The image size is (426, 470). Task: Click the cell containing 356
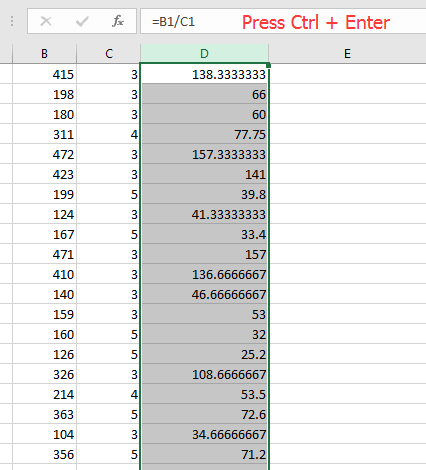(x=44, y=454)
